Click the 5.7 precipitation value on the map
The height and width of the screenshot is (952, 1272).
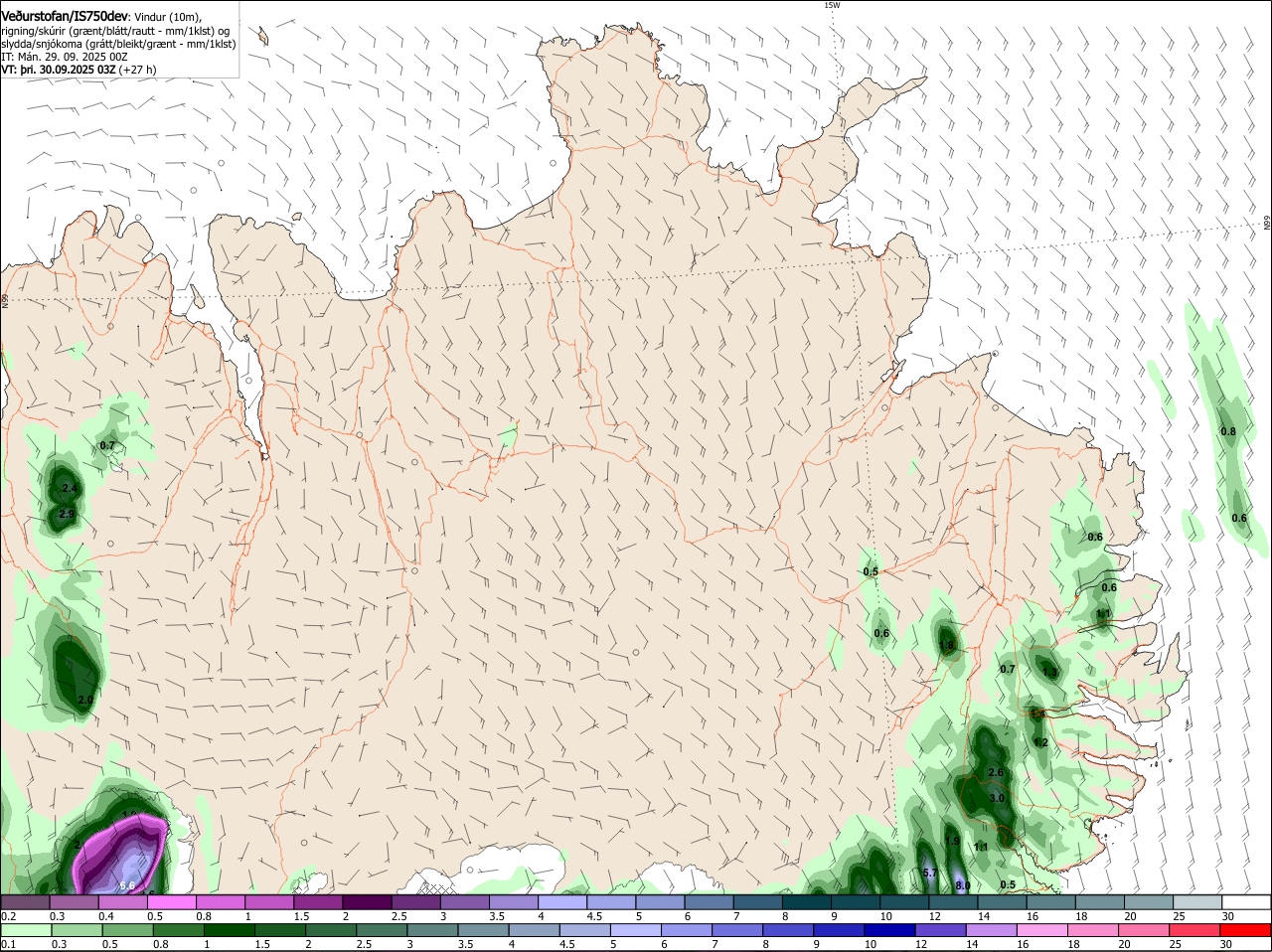[x=930, y=873]
